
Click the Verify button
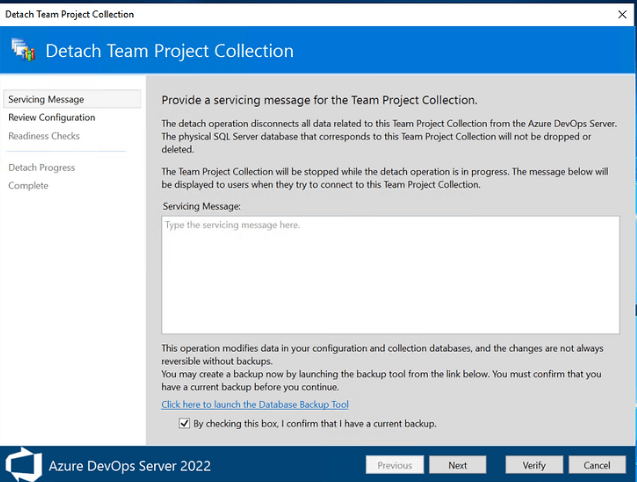click(534, 465)
